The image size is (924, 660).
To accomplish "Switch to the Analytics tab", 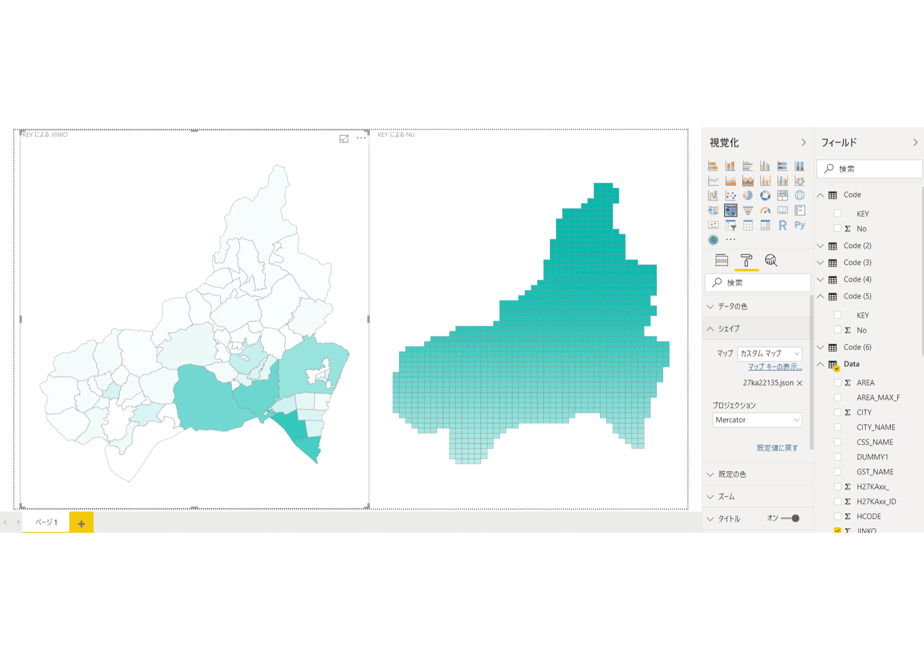I will click(x=771, y=260).
